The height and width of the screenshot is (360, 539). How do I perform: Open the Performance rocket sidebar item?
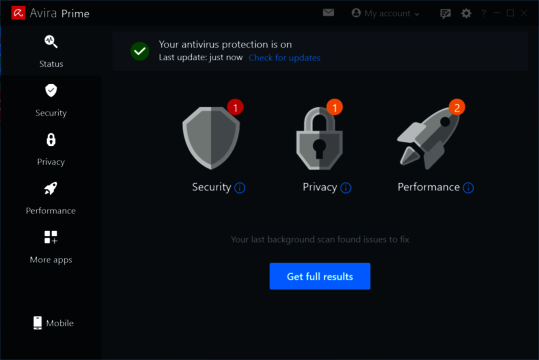[x=51, y=198]
